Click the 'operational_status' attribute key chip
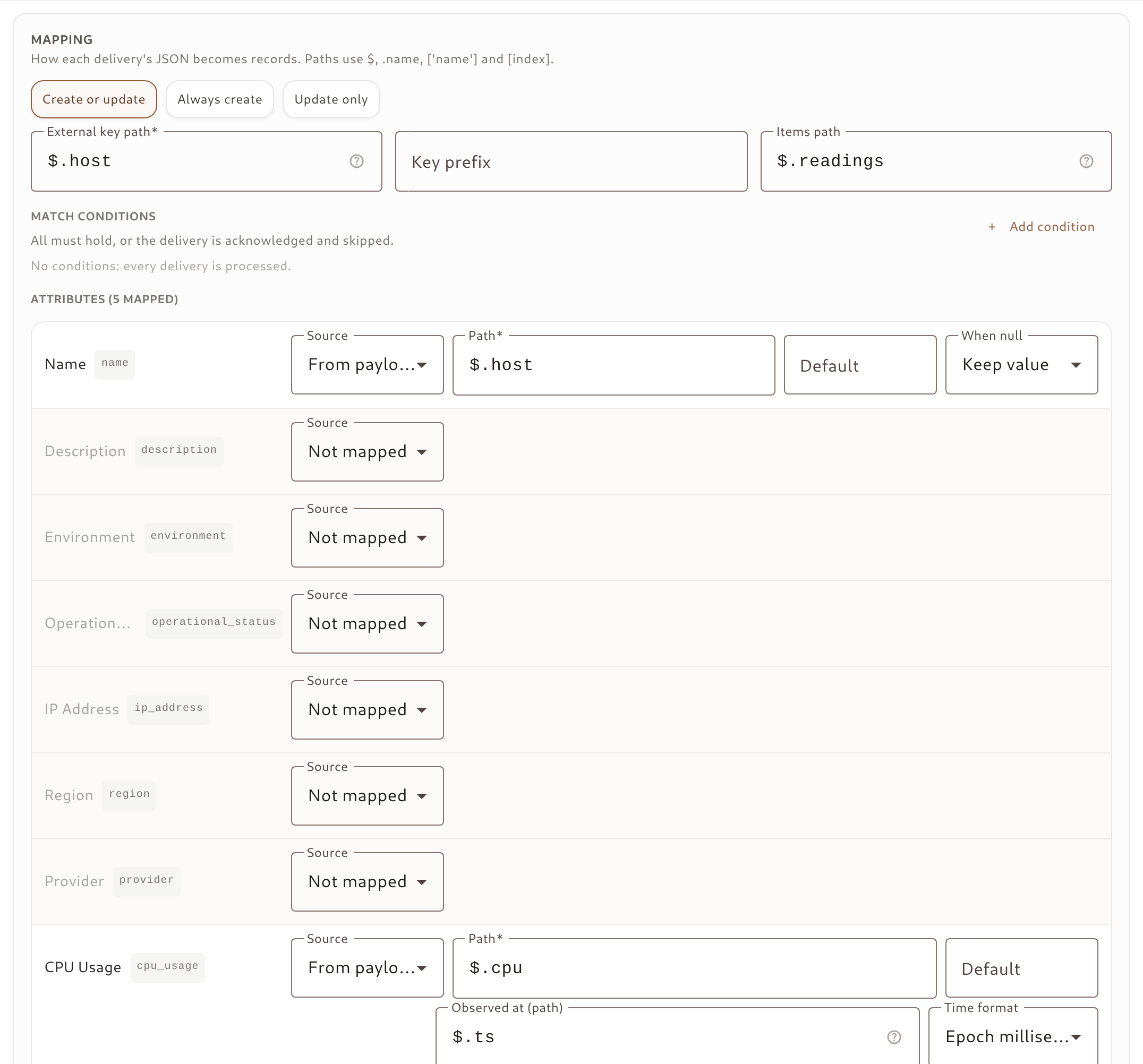Image resolution: width=1143 pixels, height=1064 pixels. tap(214, 623)
